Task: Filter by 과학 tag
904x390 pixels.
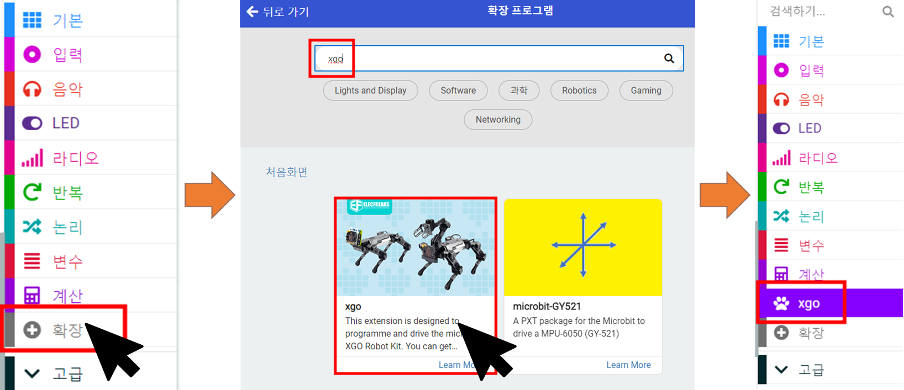Action: pos(519,91)
